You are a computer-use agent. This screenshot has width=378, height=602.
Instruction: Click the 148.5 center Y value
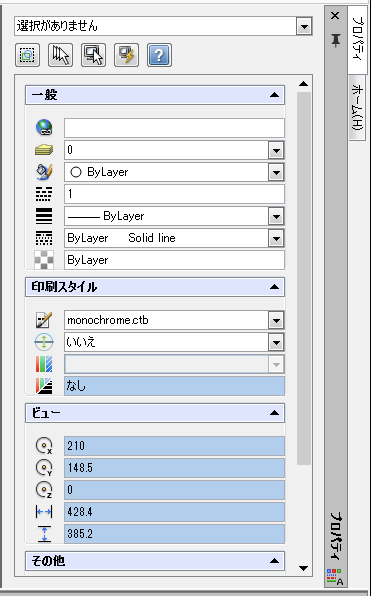[174, 468]
